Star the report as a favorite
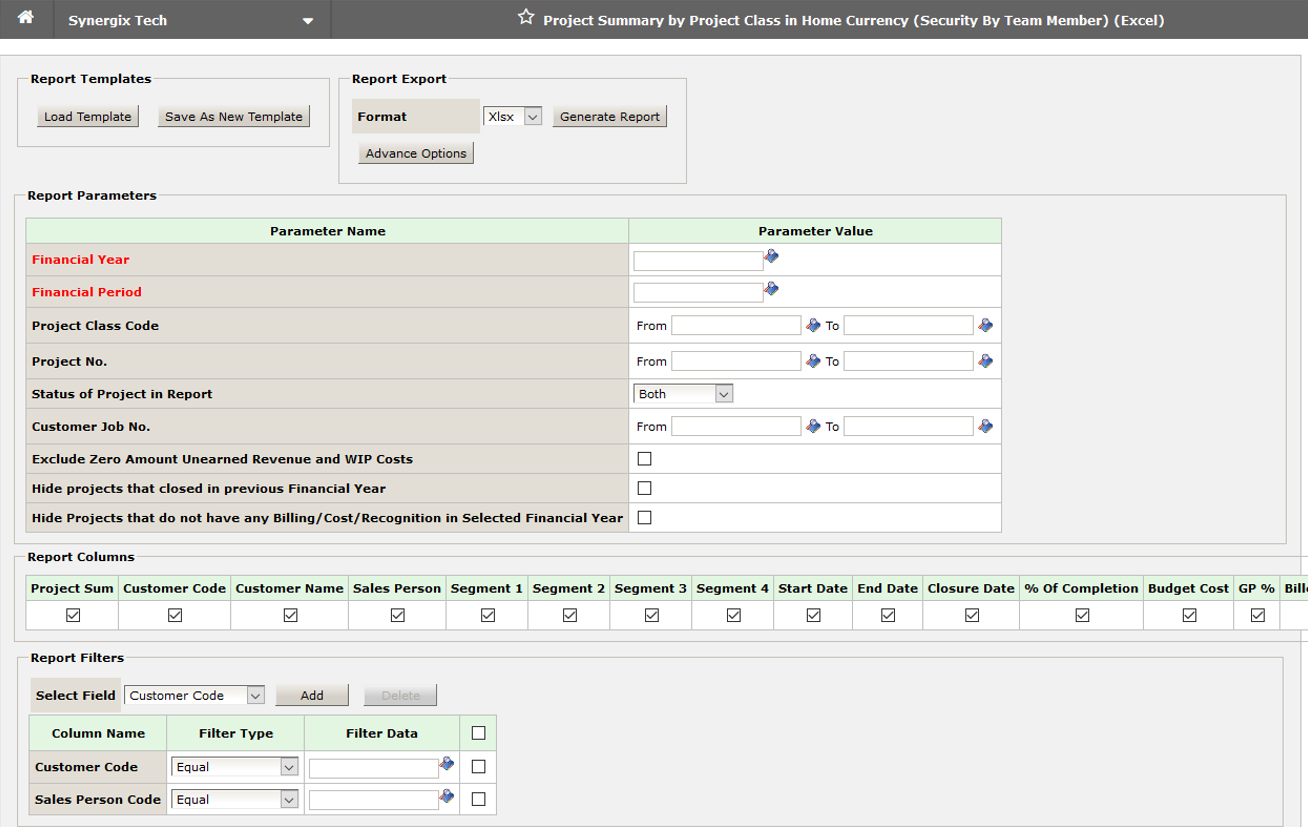The height and width of the screenshot is (827, 1308). click(x=525, y=16)
